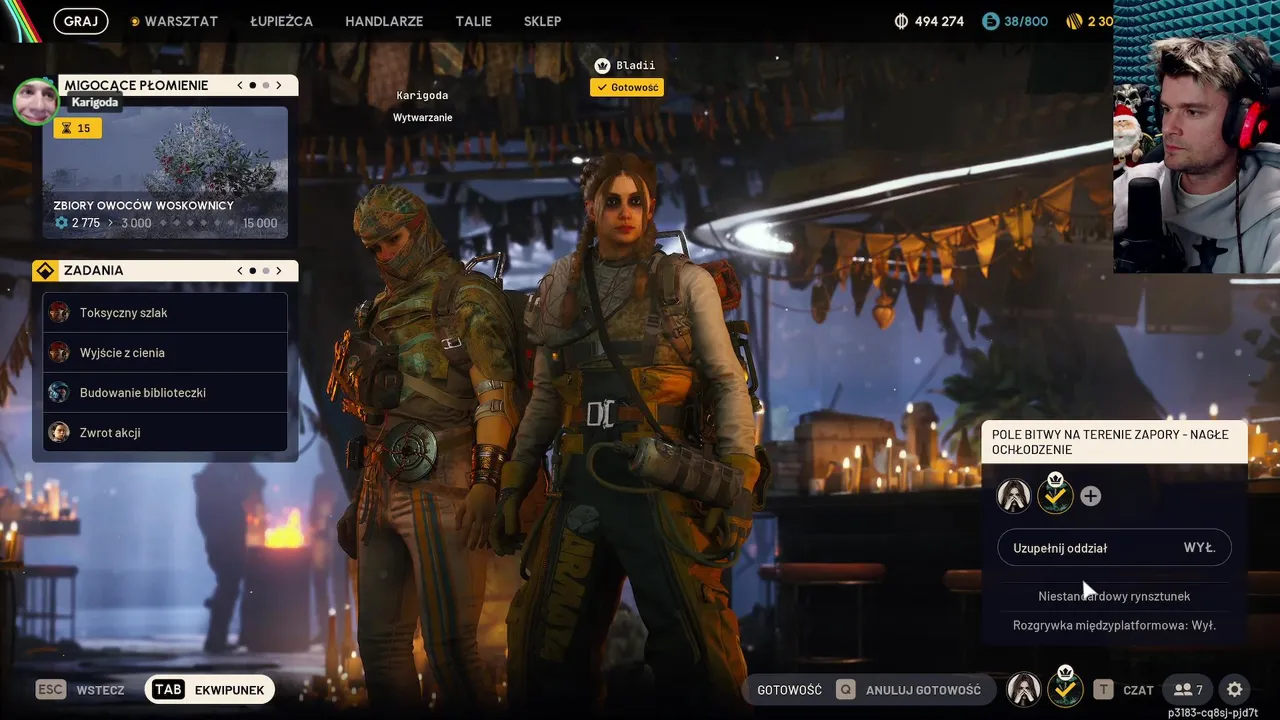Add squad member with plus button
This screenshot has width=1280, height=720.
pos(1091,496)
